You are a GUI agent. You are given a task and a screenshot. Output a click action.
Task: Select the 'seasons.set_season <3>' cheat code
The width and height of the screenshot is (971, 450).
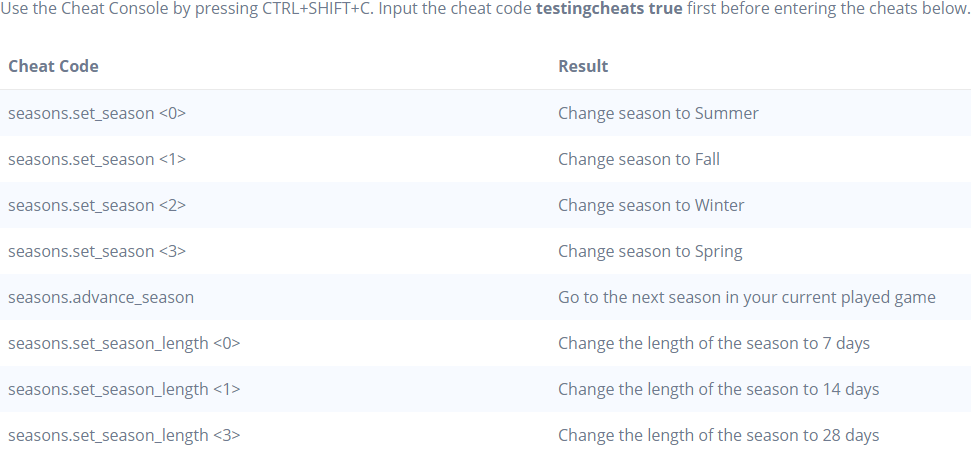(x=97, y=251)
